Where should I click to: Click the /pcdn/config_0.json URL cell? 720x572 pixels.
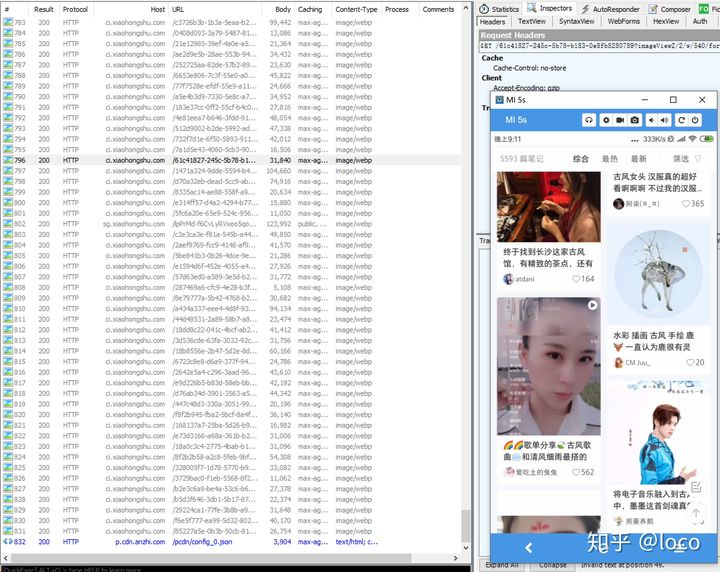pyautogui.click(x=202, y=542)
